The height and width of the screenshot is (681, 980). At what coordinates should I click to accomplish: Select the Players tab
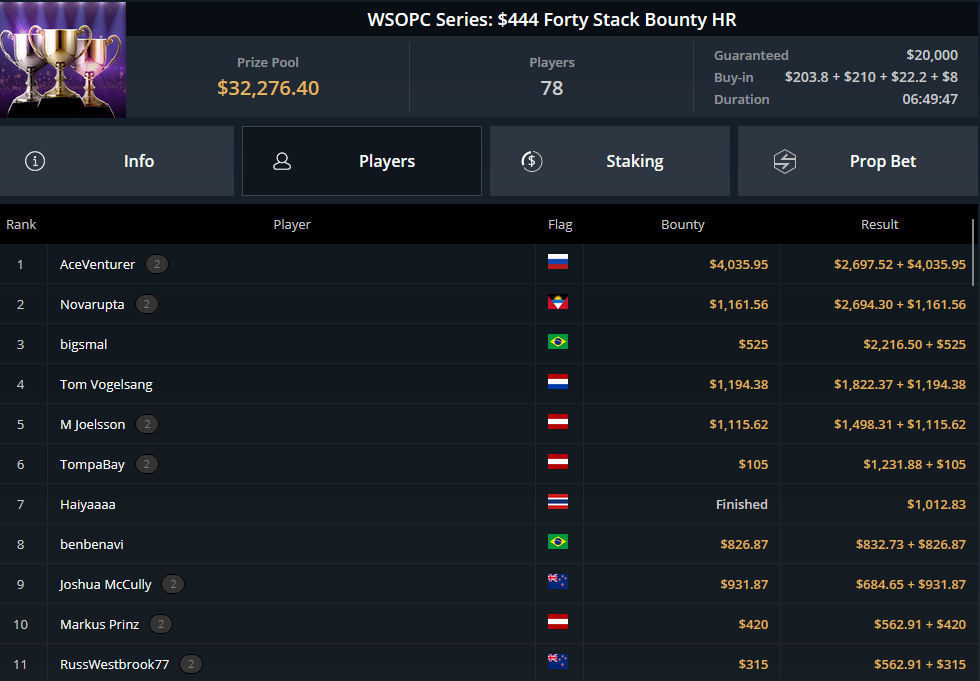(362, 161)
